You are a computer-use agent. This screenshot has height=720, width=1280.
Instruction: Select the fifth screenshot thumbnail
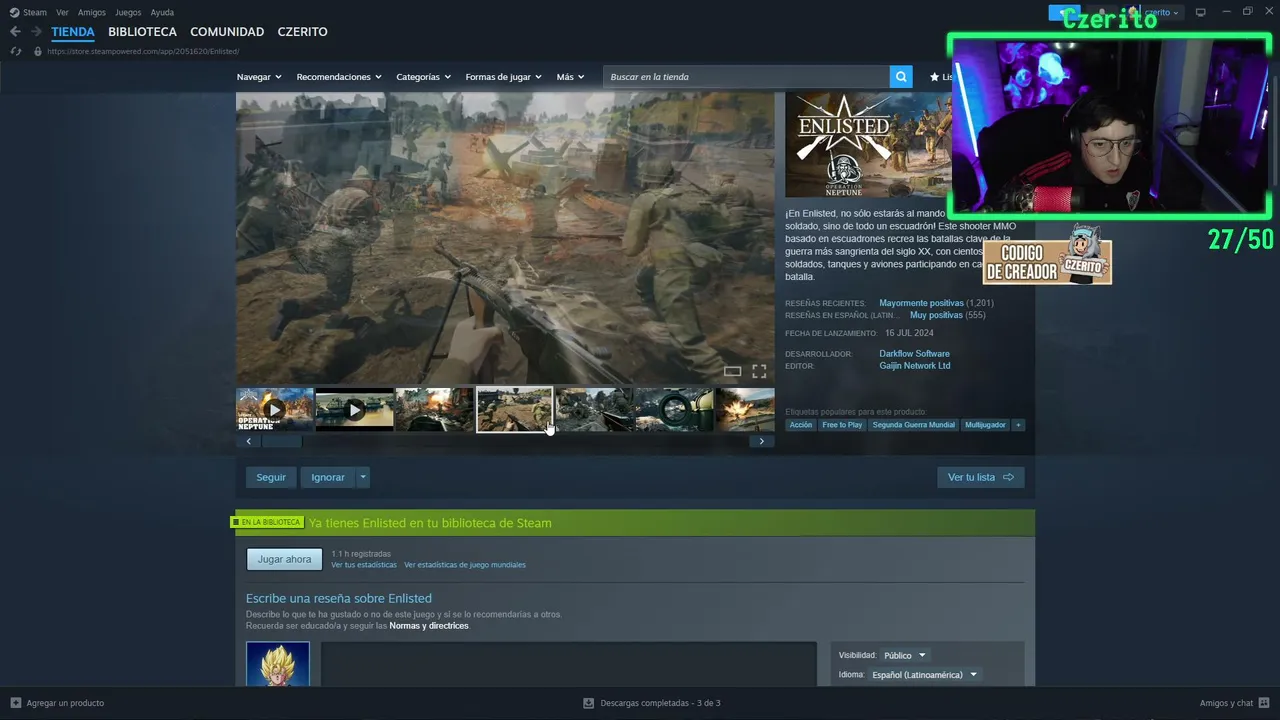595,410
